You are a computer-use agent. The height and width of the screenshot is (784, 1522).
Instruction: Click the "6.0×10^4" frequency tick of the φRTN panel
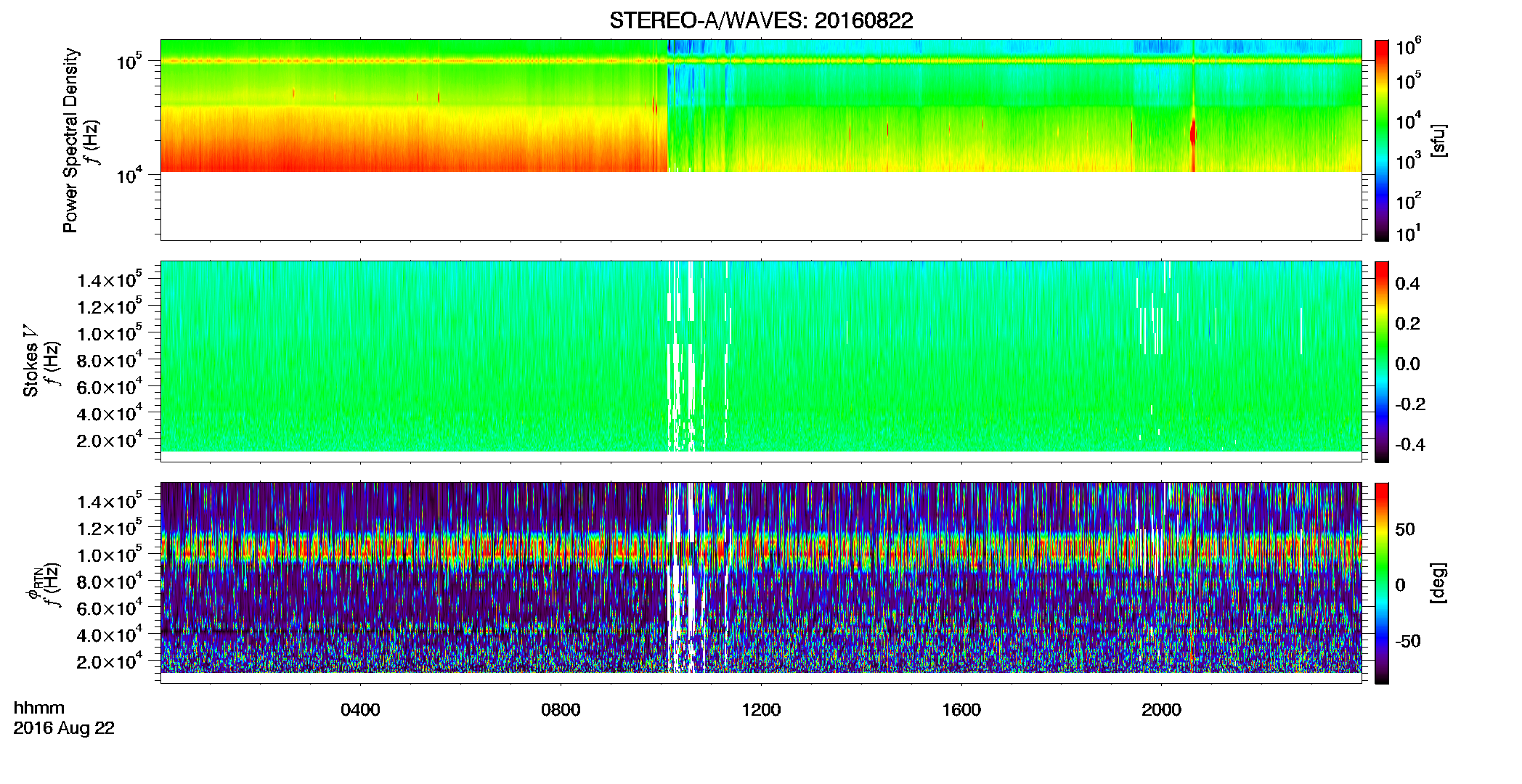110,608
